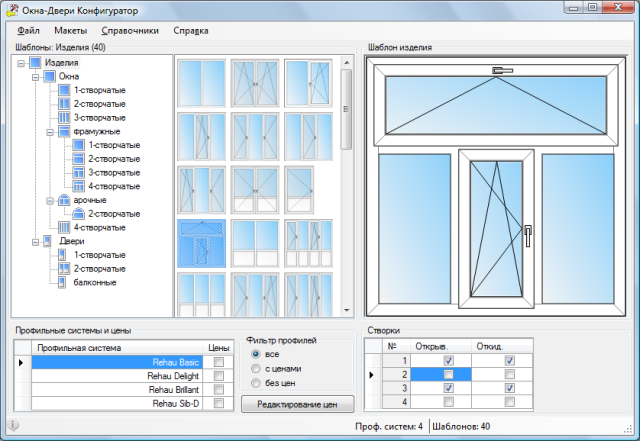The width and height of the screenshot is (640, 441).
Task: Click the Двери door category icon
Action: pos(50,242)
